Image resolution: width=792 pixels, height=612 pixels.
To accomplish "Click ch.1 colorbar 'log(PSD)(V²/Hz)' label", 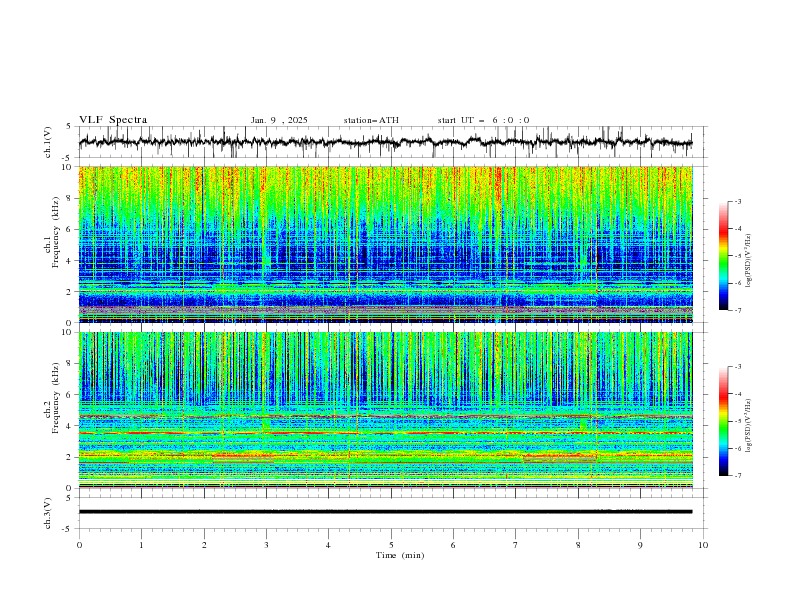I will [749, 261].
